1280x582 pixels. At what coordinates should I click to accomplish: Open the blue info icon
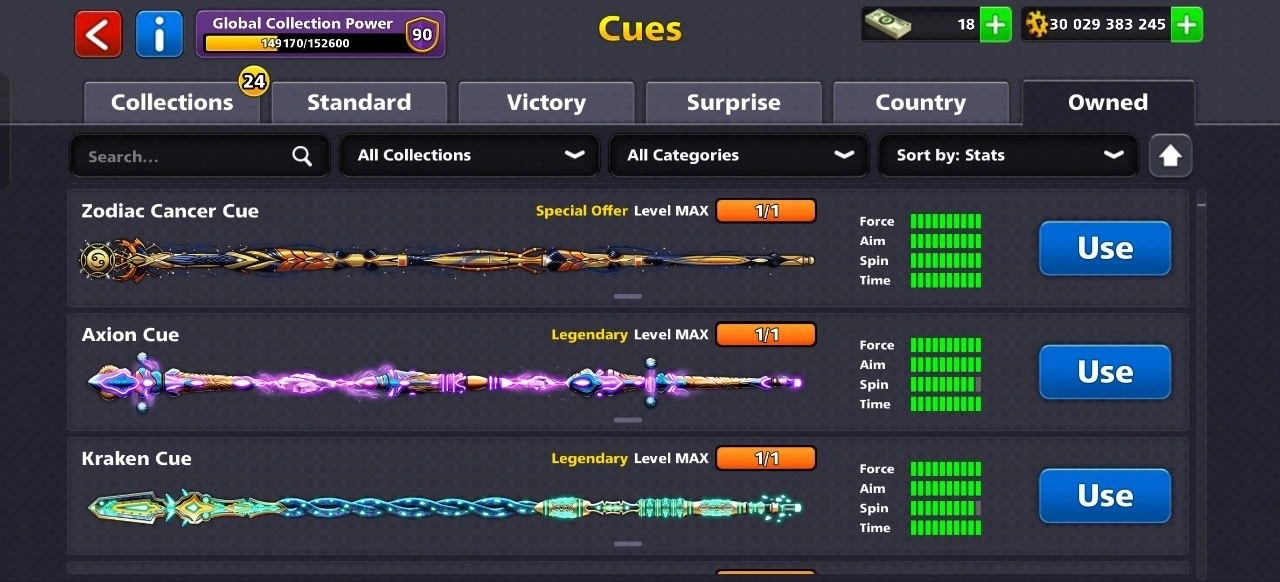point(159,34)
